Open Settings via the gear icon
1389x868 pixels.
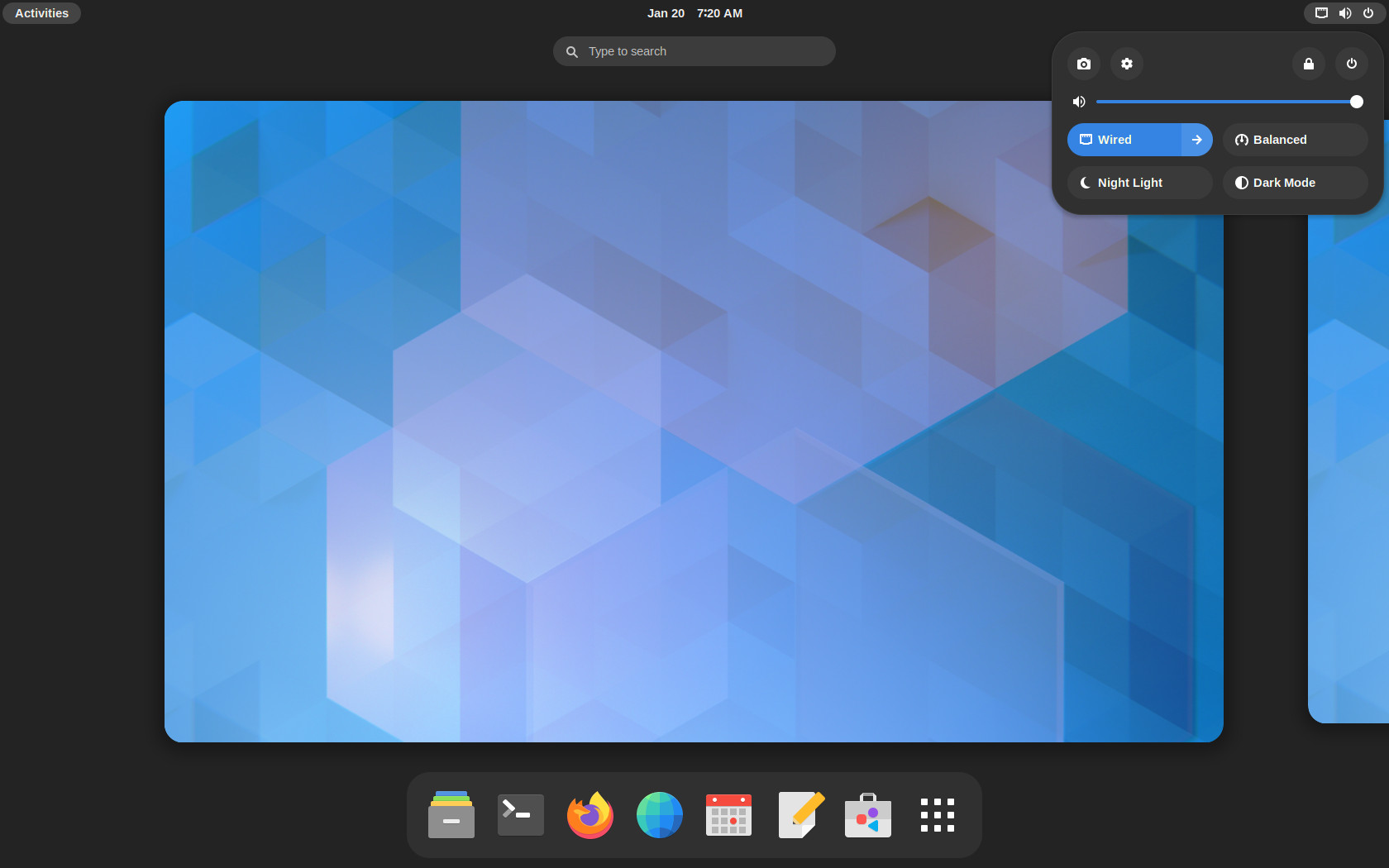[x=1127, y=64]
